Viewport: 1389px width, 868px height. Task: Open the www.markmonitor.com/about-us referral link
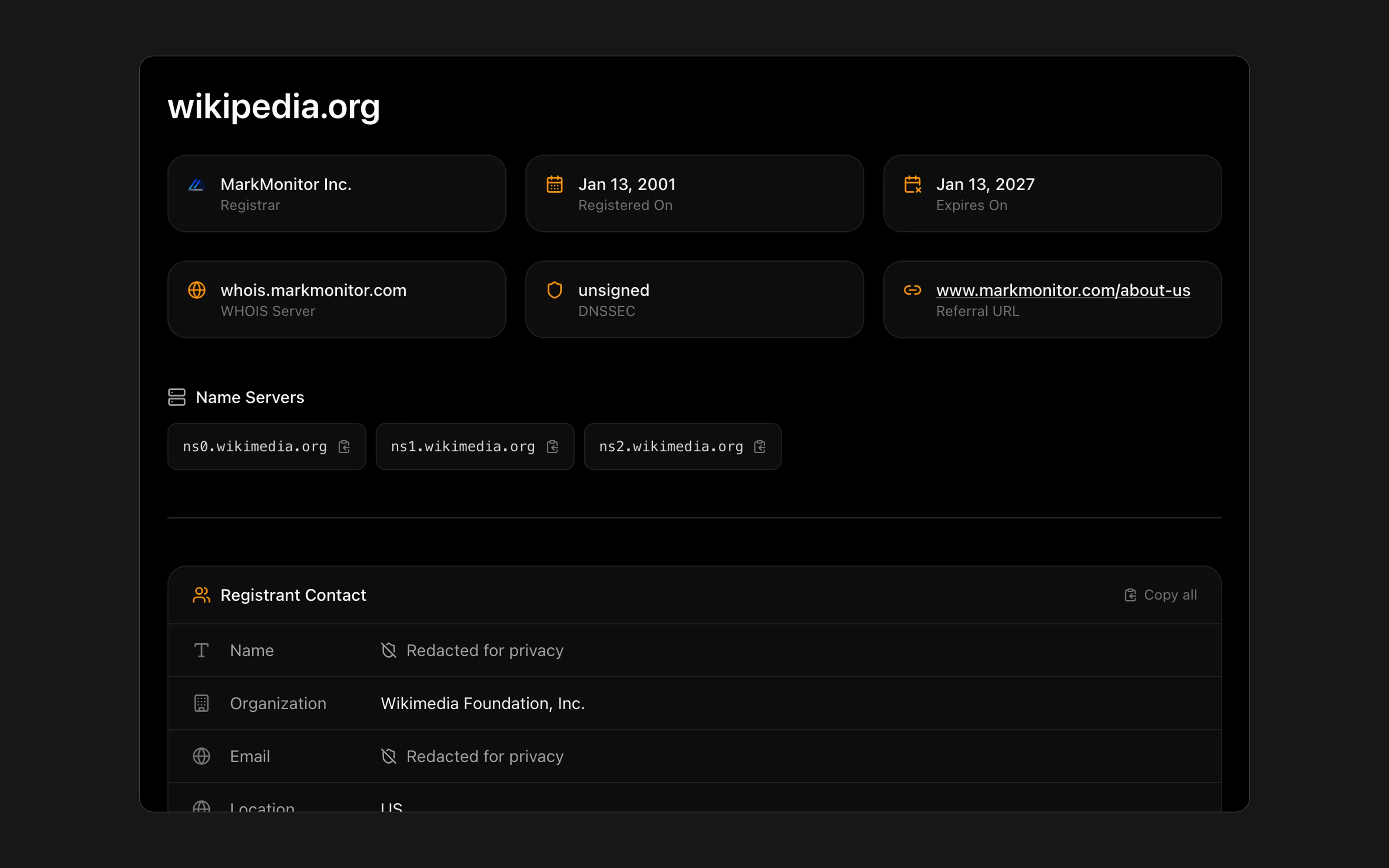1063,290
